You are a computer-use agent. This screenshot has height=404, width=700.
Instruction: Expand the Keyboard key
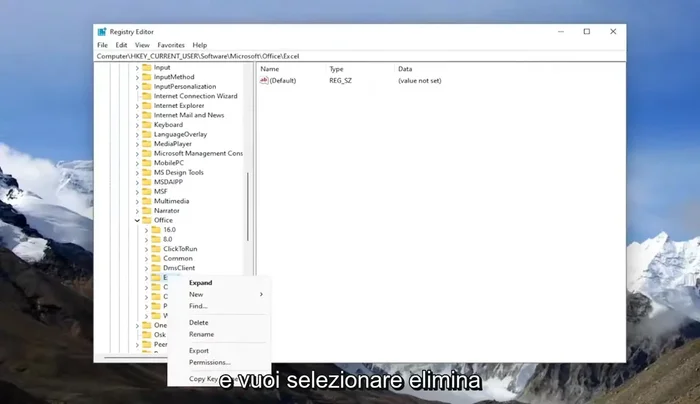point(137,125)
